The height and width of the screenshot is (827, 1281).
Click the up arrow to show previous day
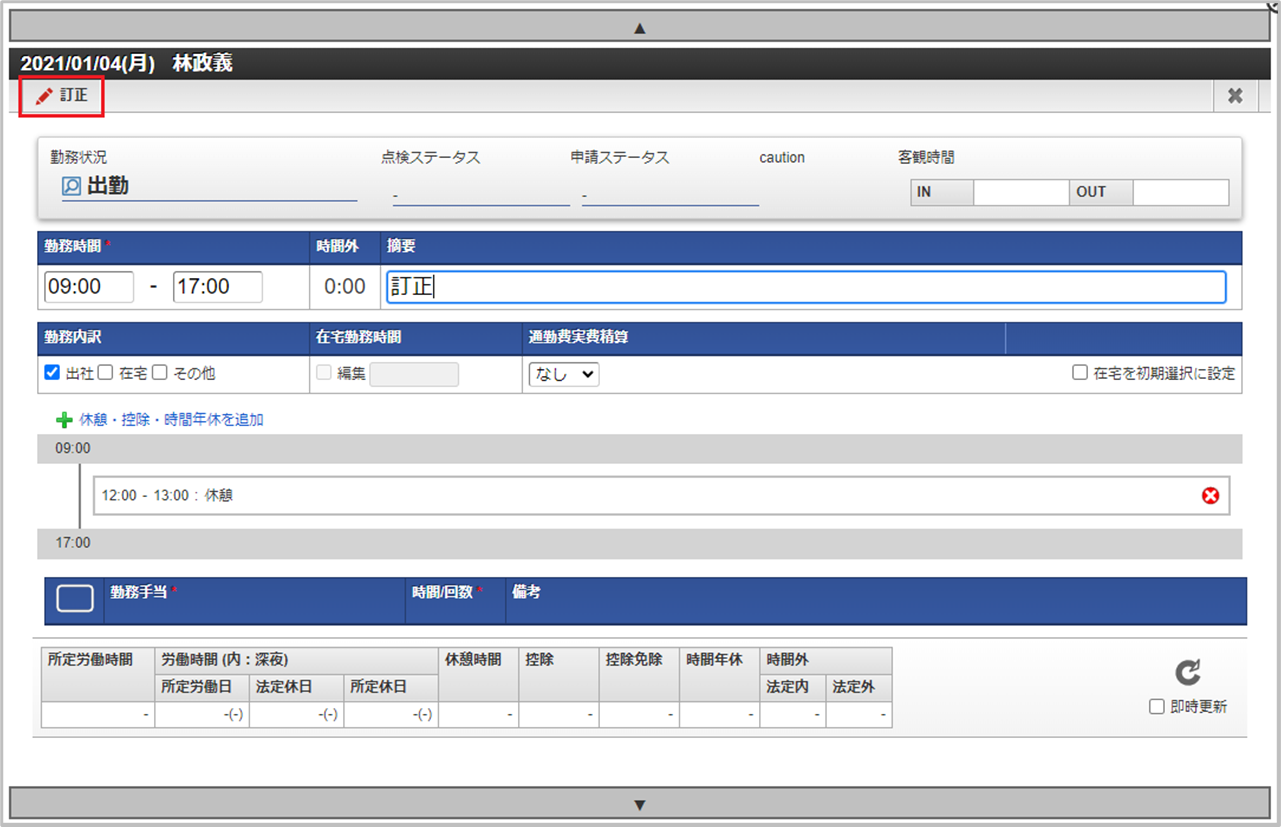(x=639, y=27)
